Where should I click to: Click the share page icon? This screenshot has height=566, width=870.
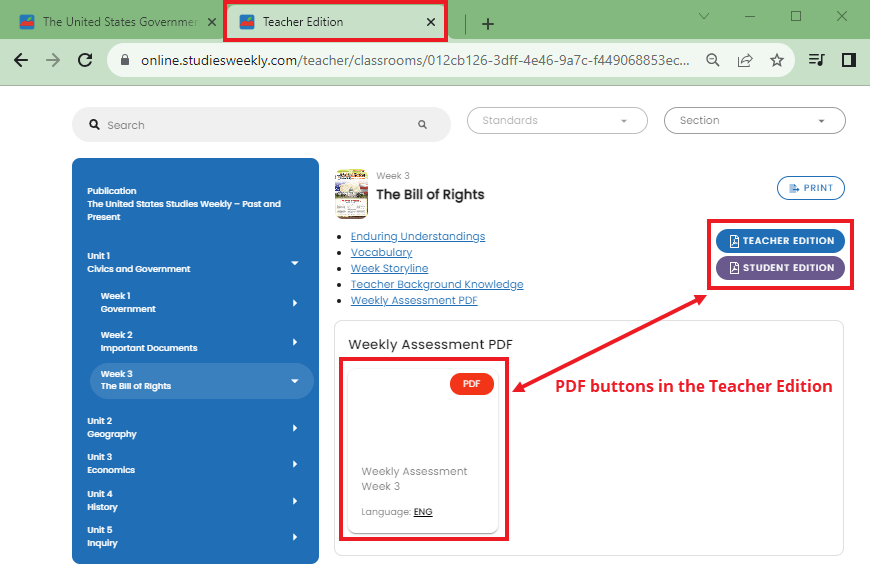745,60
